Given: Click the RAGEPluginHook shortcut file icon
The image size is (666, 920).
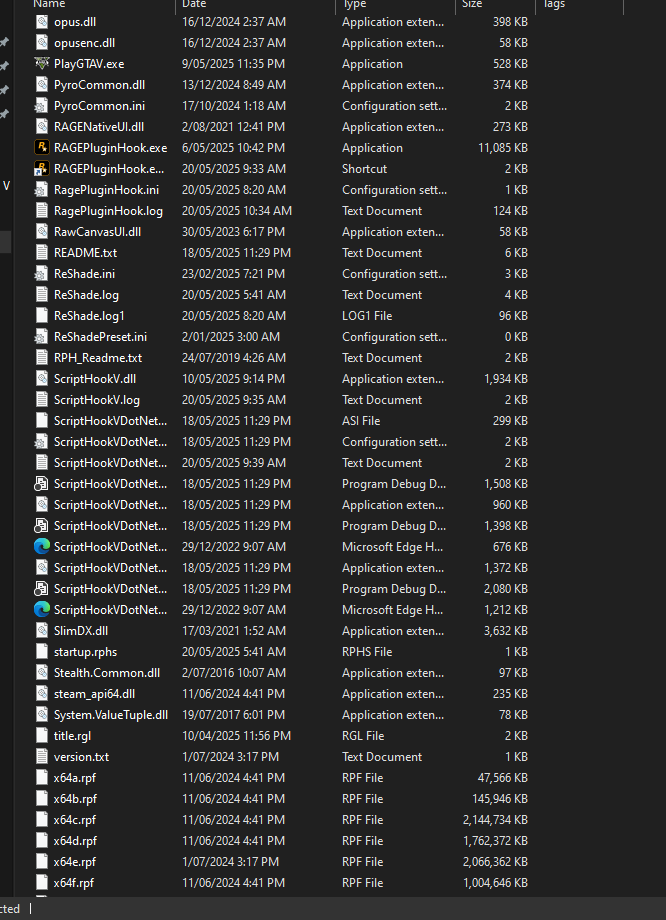Looking at the screenshot, I should click(x=42, y=169).
